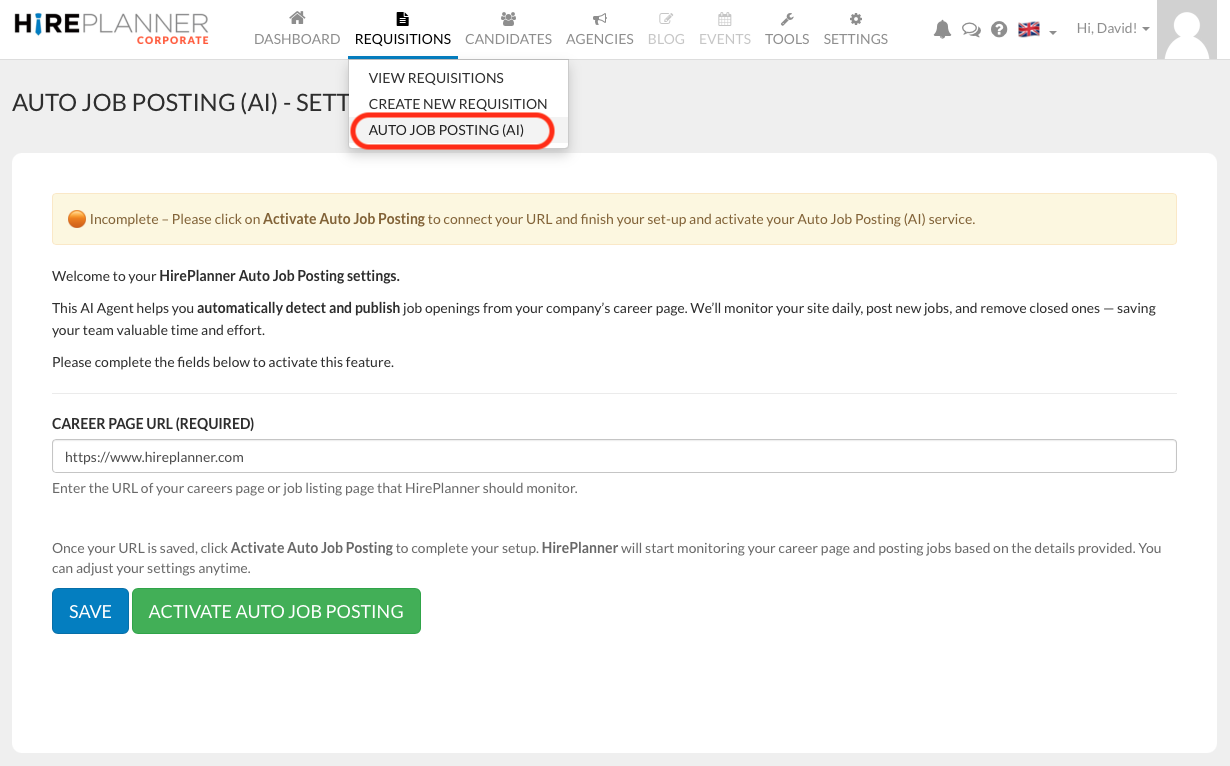Click the Career Page URL input field

click(614, 456)
